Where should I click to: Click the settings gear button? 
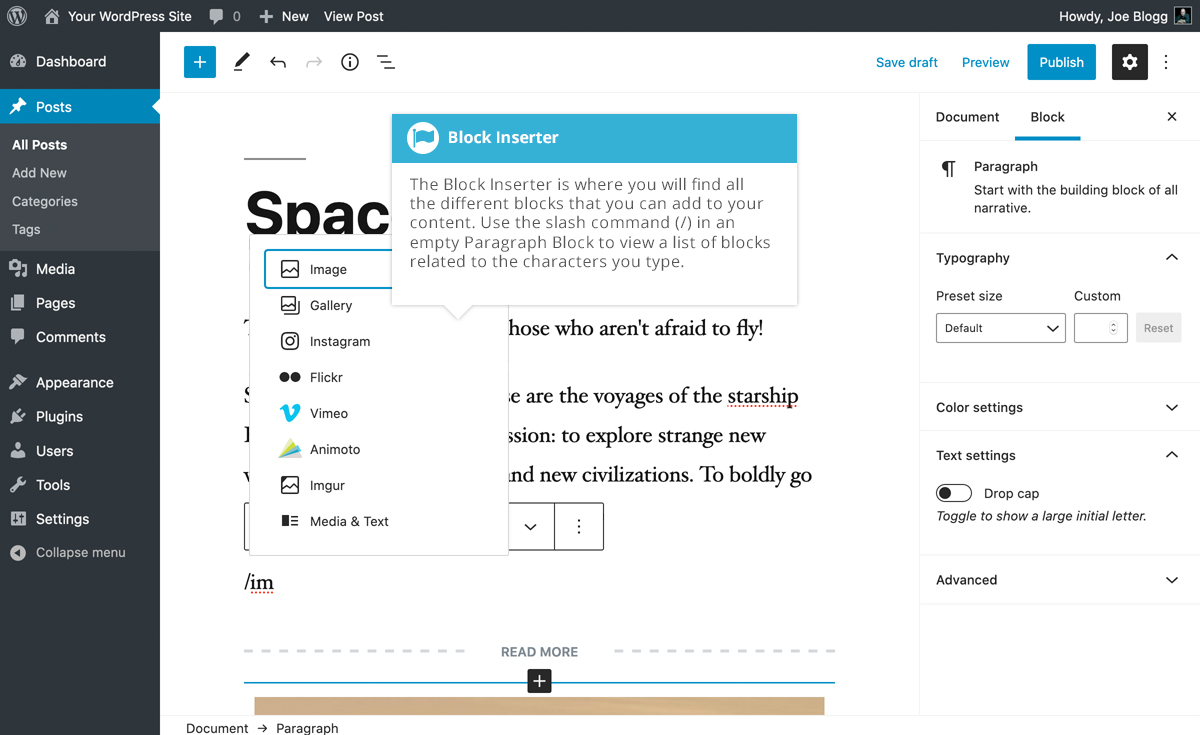click(x=1129, y=62)
